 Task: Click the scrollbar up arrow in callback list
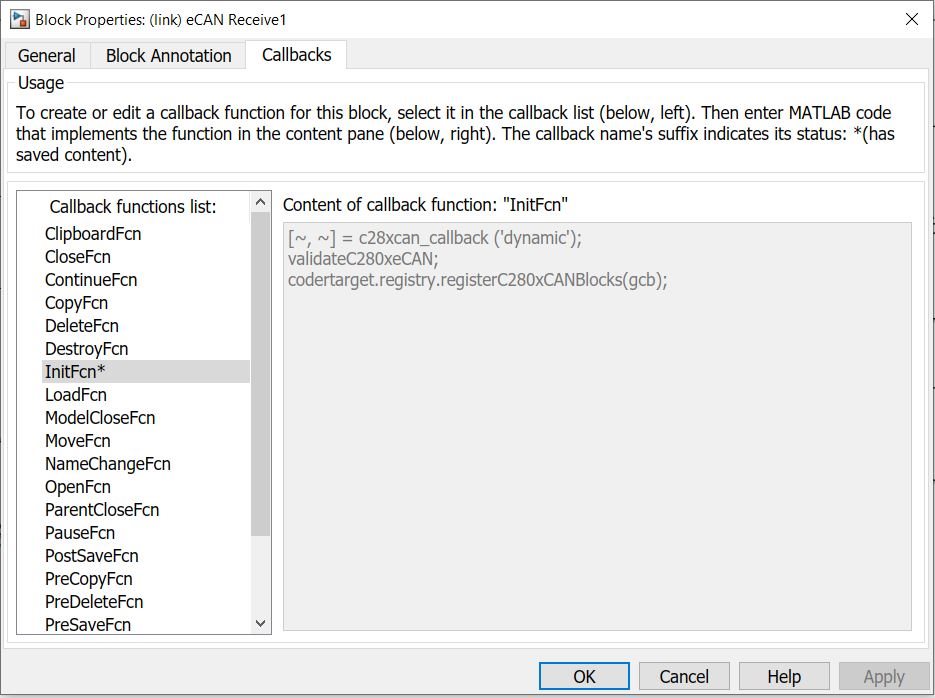tap(260, 199)
